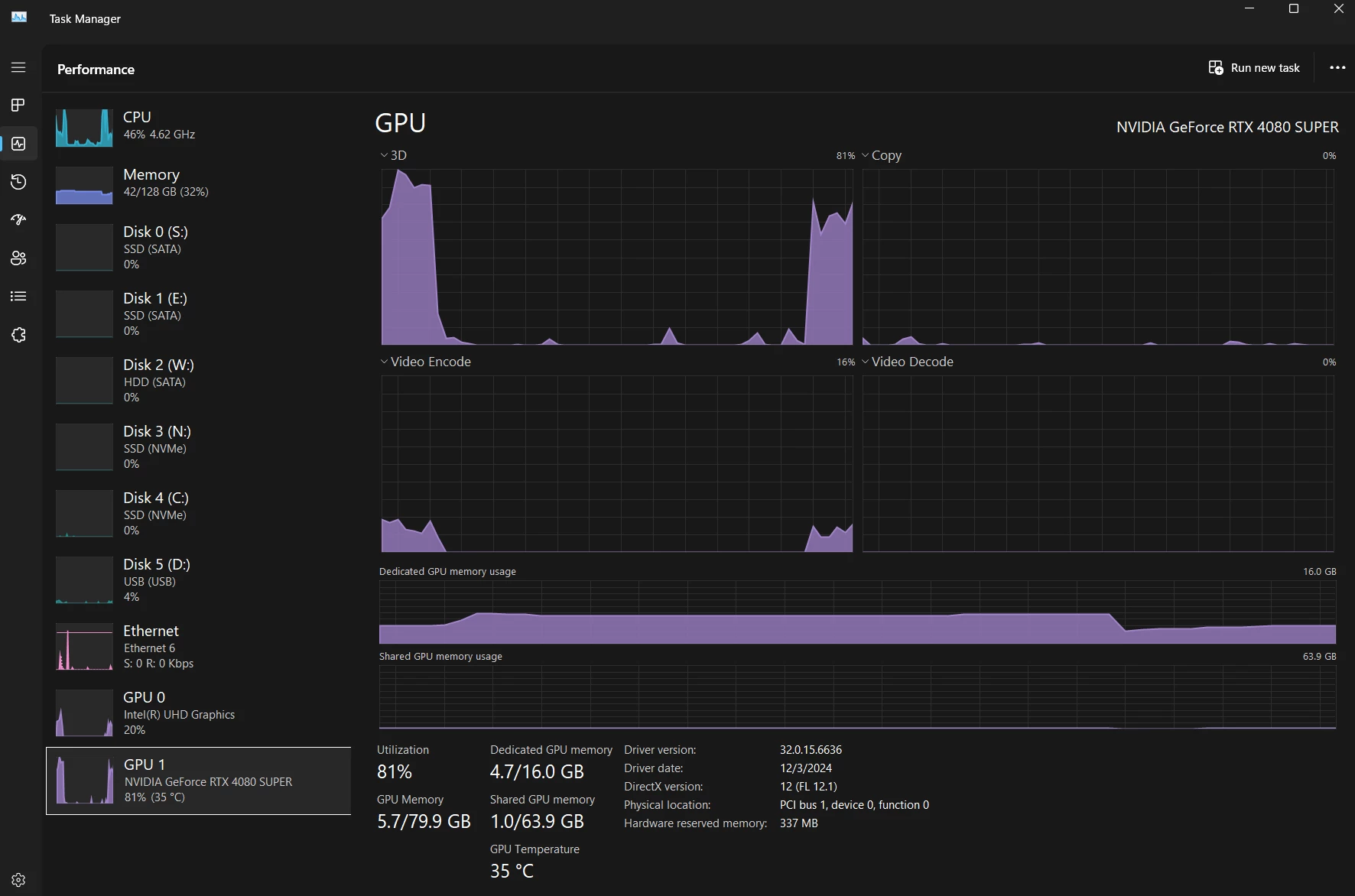Open the hamburger navigation menu

click(18, 67)
